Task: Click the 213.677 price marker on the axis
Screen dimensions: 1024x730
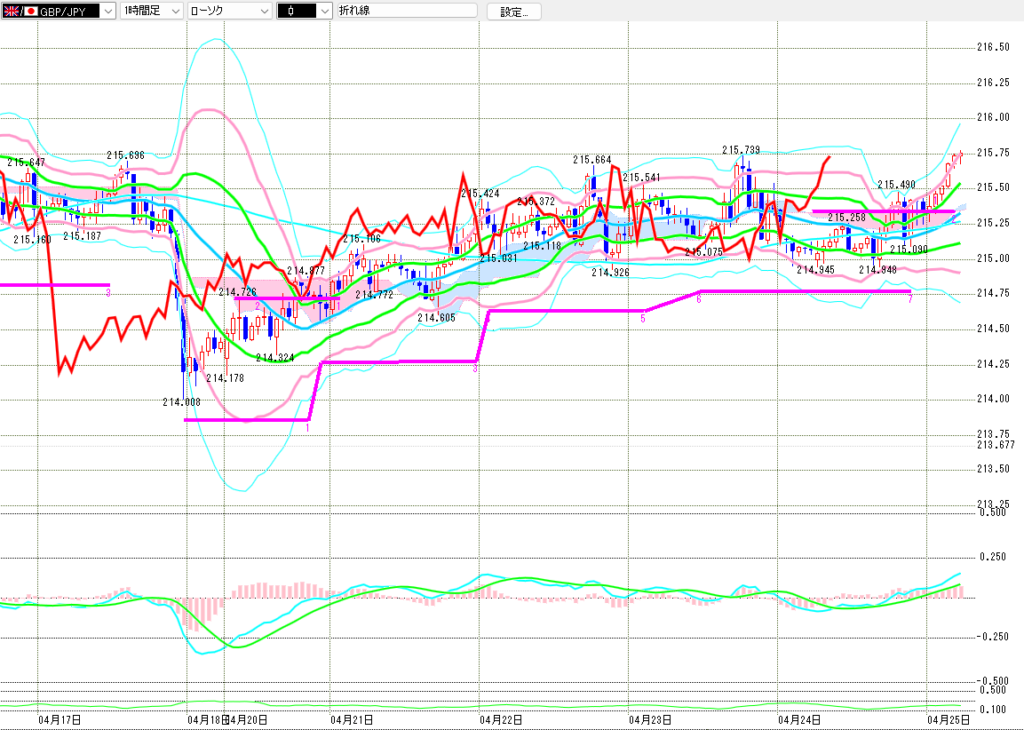Action: (995, 445)
